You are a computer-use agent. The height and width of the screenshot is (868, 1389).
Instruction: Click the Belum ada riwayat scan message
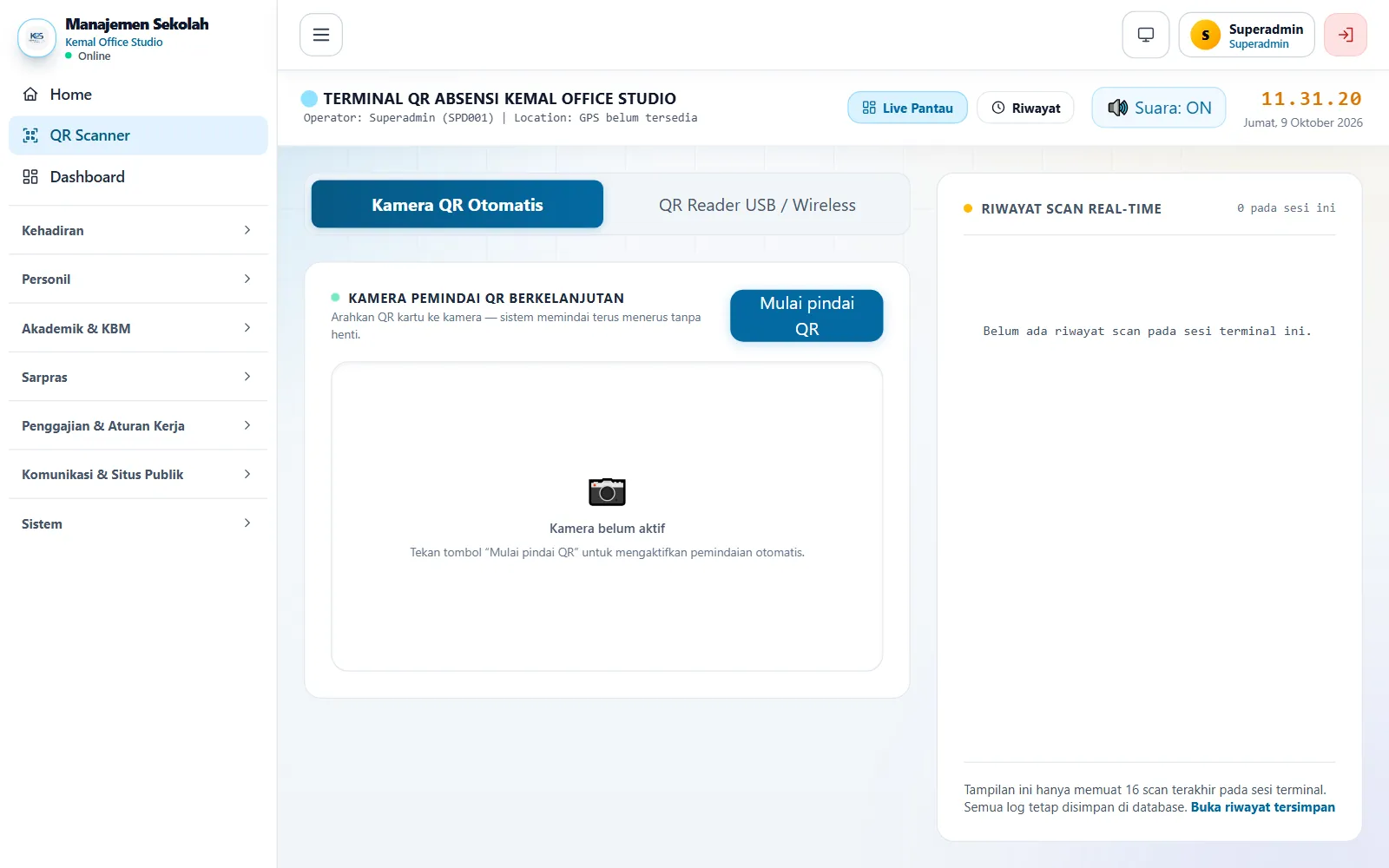(1147, 331)
